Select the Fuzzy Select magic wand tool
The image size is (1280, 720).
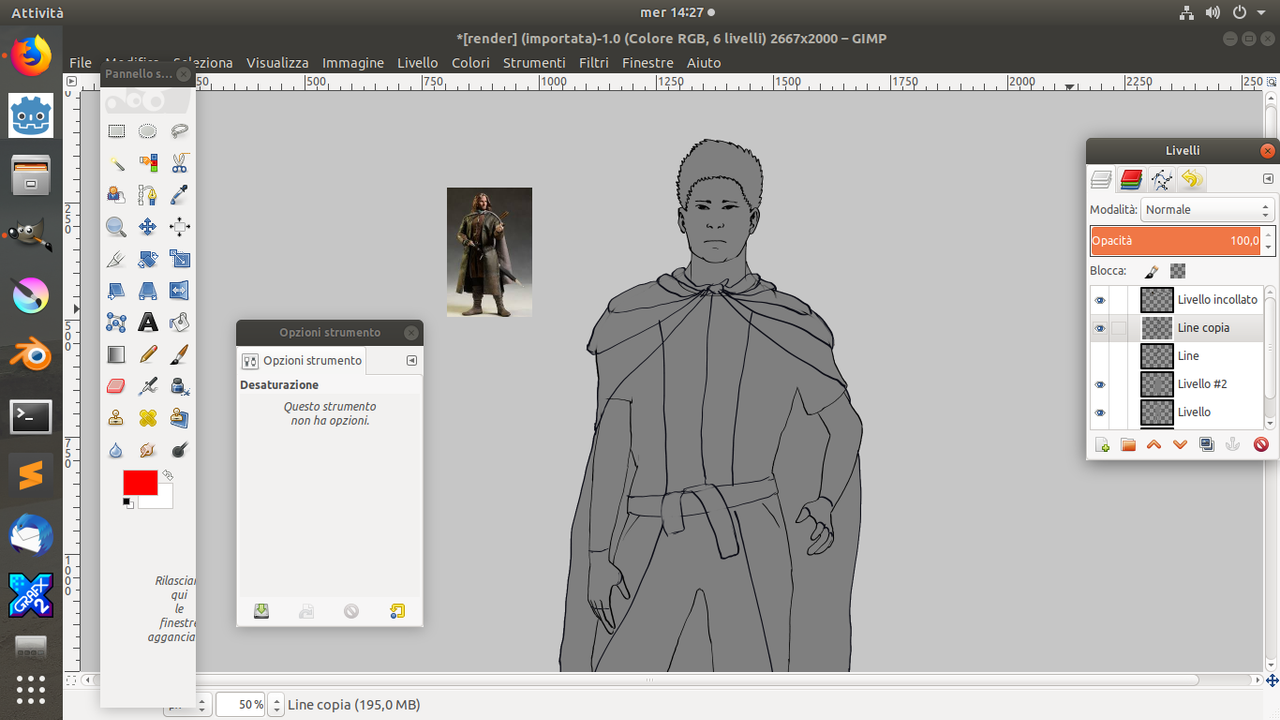pyautogui.click(x=116, y=163)
